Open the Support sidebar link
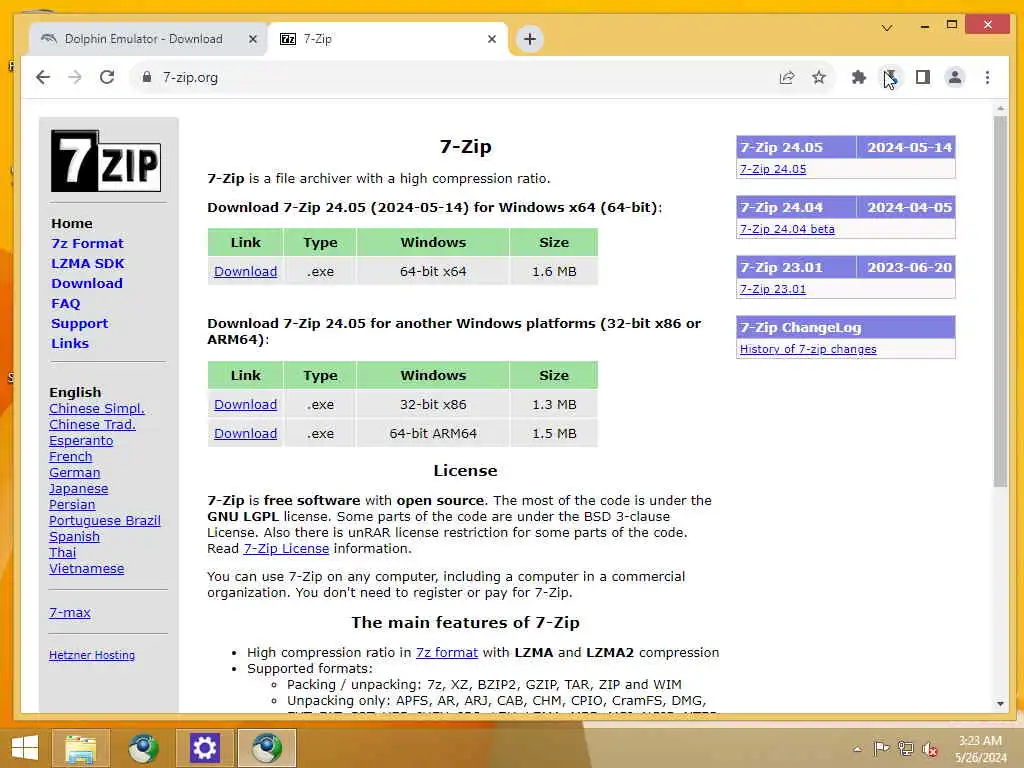Viewport: 1024px width, 768px height. coord(80,324)
